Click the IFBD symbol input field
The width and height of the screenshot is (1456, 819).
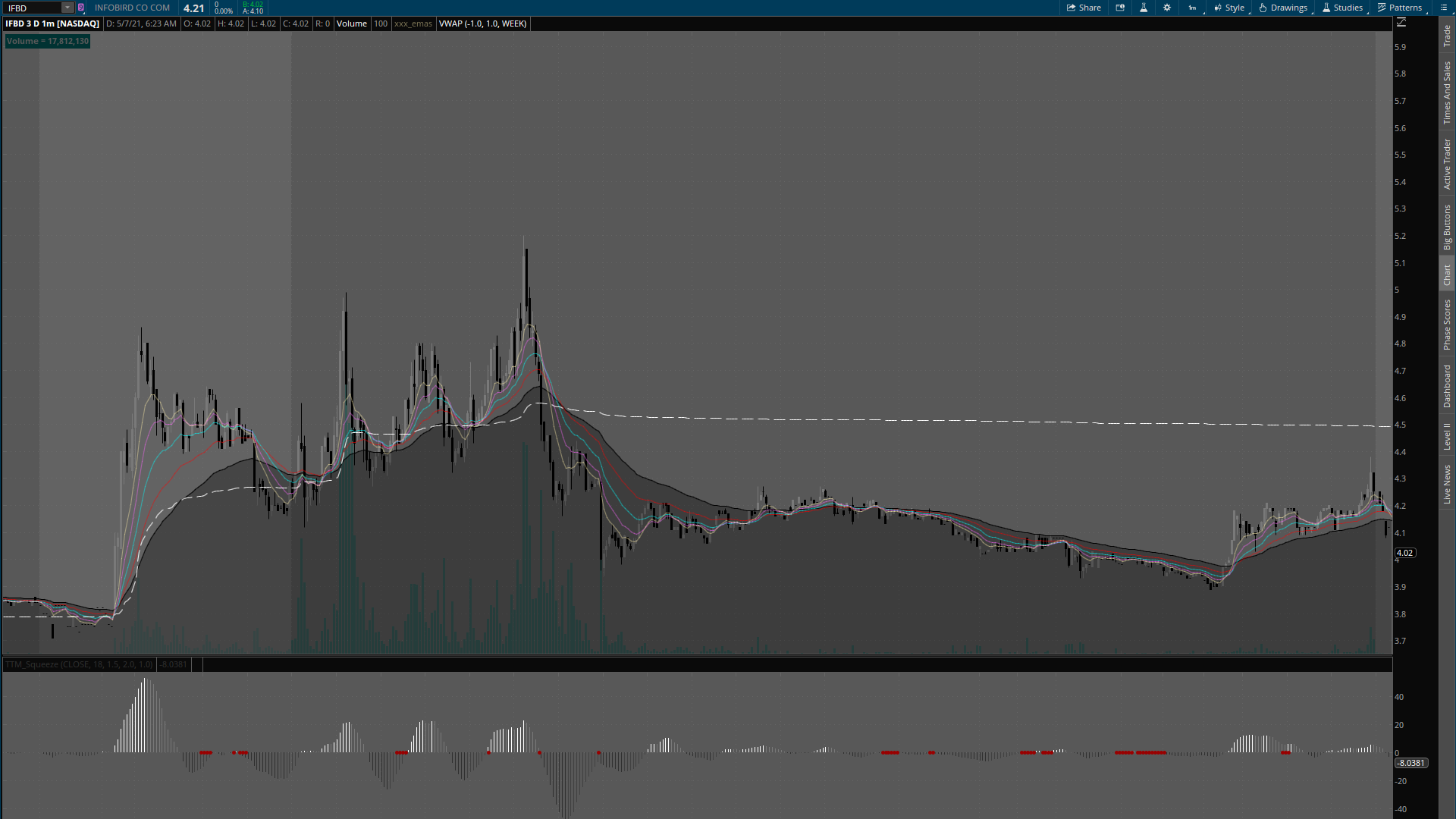coord(32,8)
